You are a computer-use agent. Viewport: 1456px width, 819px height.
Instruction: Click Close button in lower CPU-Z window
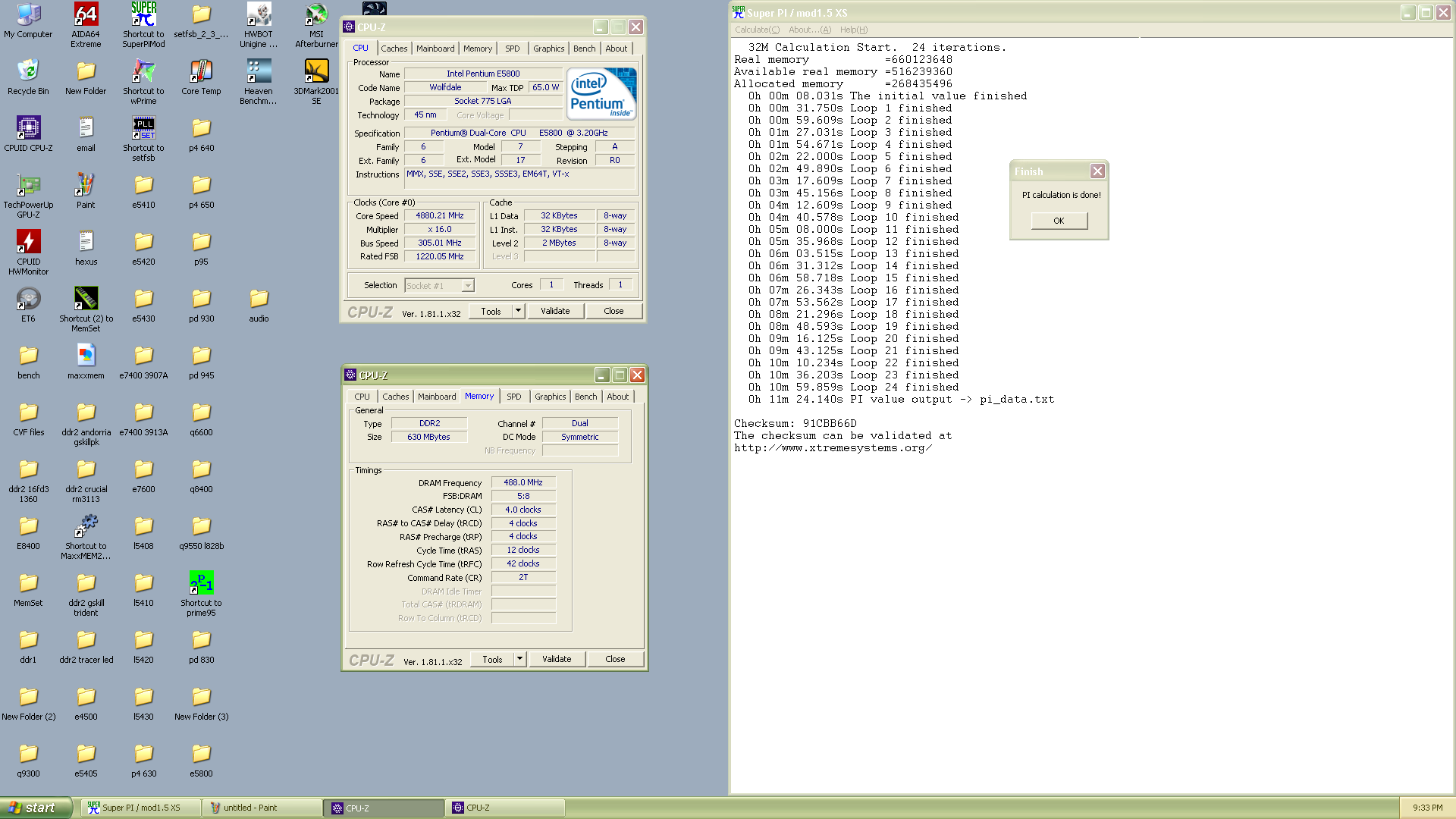[615, 659]
